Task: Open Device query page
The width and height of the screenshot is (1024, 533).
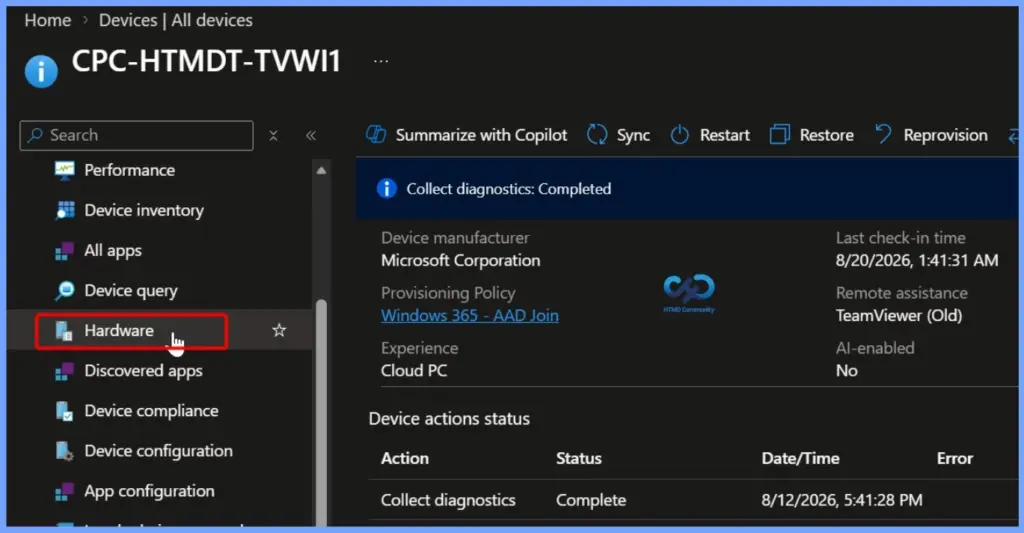Action: 131,291
